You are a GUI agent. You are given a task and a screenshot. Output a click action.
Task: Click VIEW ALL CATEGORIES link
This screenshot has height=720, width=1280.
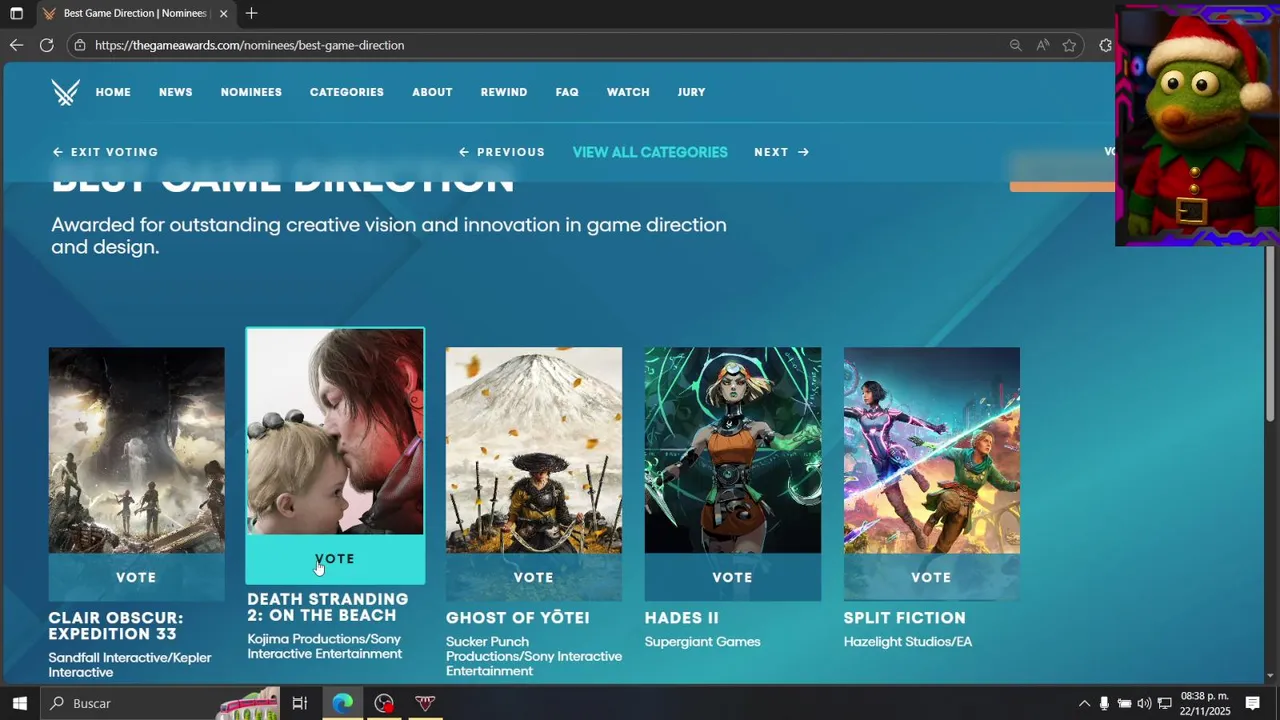click(x=650, y=152)
